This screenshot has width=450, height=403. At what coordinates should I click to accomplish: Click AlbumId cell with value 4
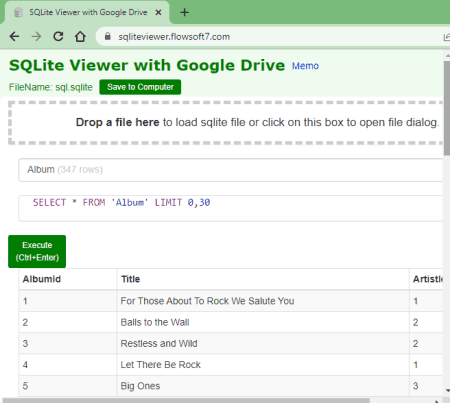pyautogui.click(x=68, y=365)
